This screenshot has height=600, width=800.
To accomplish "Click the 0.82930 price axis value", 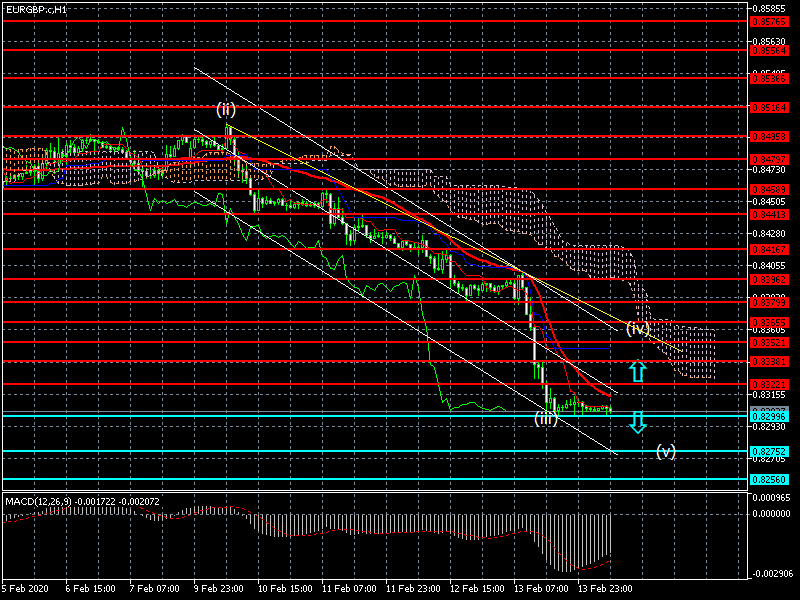I will tap(769, 427).
